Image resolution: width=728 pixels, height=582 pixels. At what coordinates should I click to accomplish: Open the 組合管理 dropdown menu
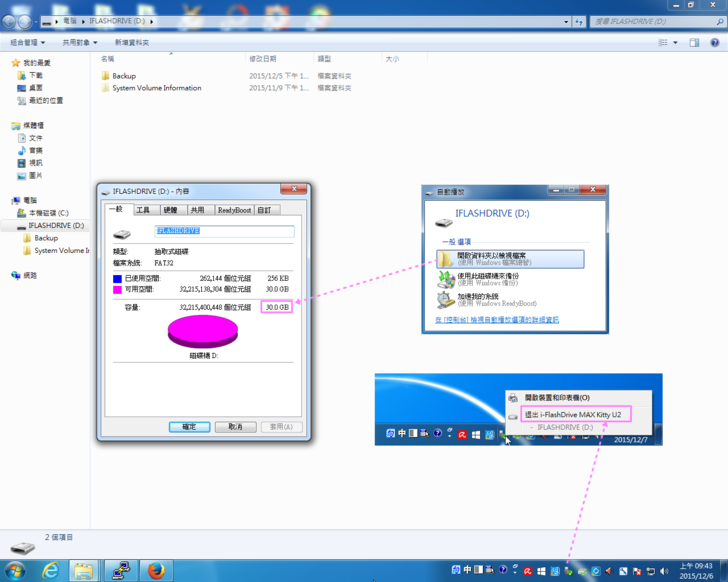coord(28,43)
